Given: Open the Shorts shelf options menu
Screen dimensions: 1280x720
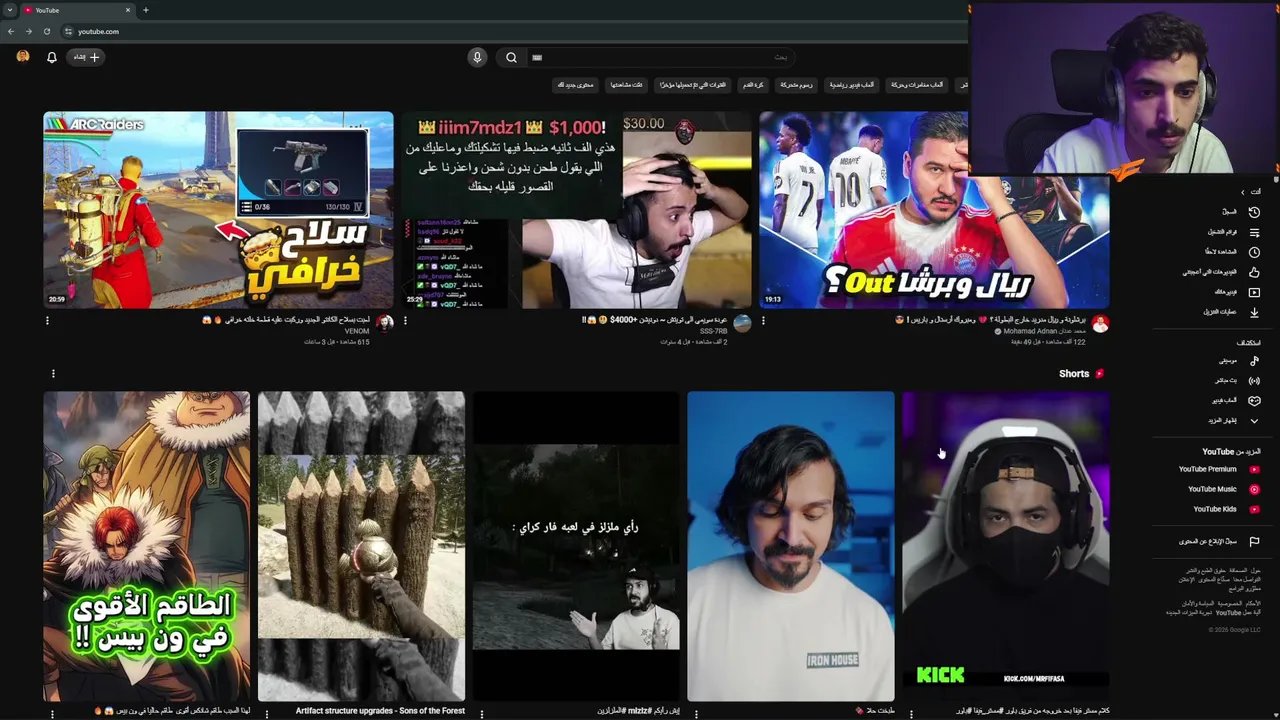Looking at the screenshot, I should click(53, 374).
